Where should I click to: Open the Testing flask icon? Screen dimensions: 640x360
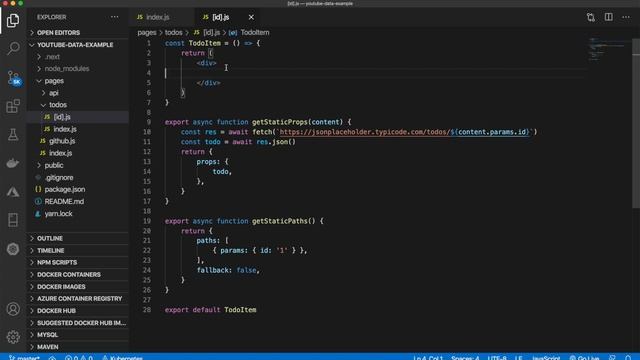pyautogui.click(x=13, y=135)
